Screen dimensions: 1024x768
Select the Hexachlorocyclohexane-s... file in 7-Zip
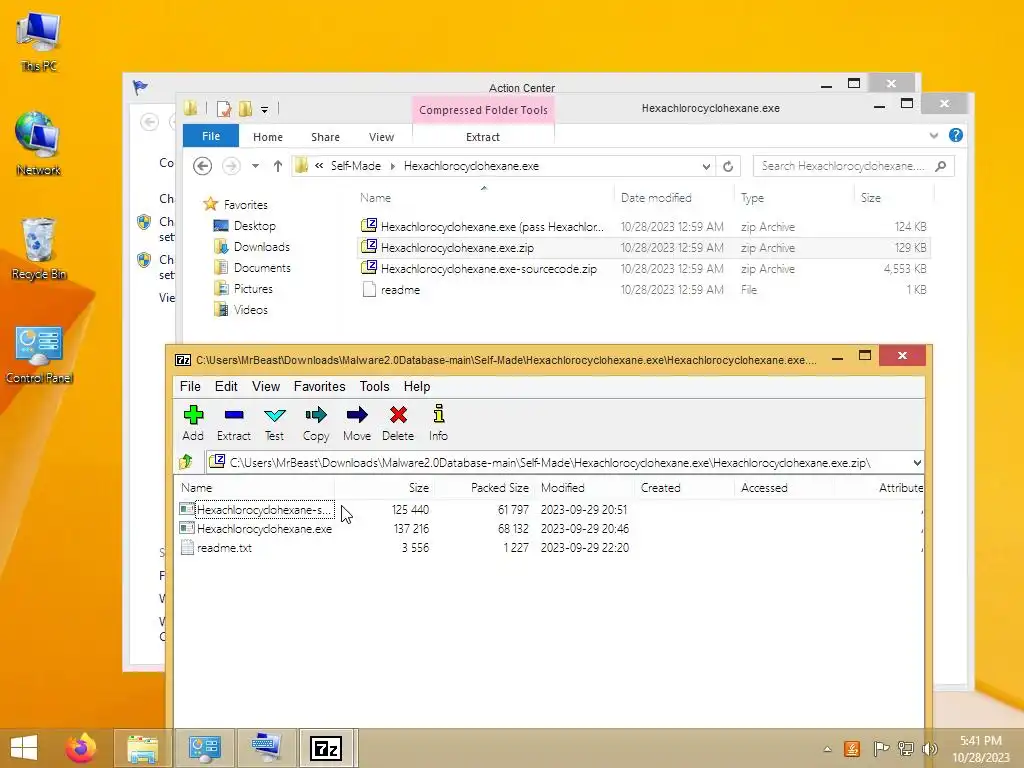pyautogui.click(x=264, y=509)
